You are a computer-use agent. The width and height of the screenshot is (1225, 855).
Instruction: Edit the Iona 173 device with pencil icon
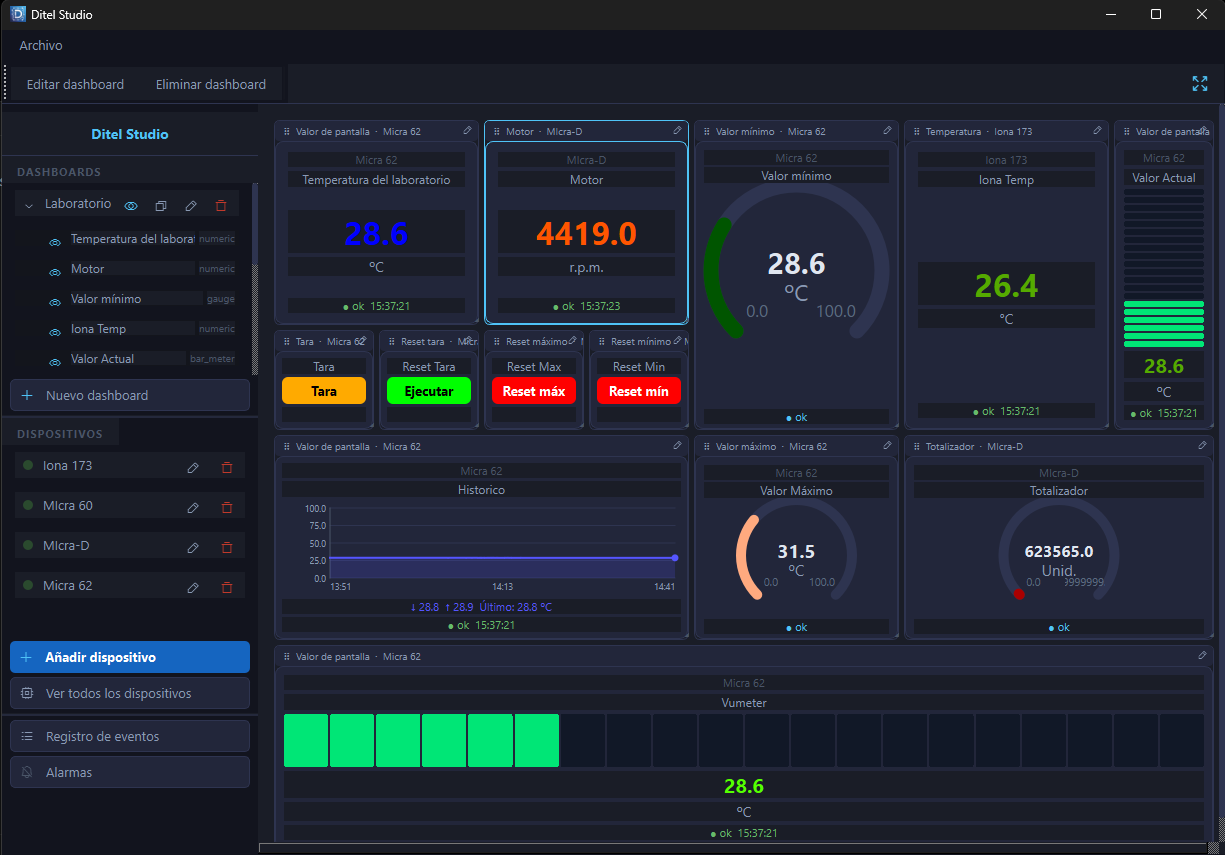point(193,467)
